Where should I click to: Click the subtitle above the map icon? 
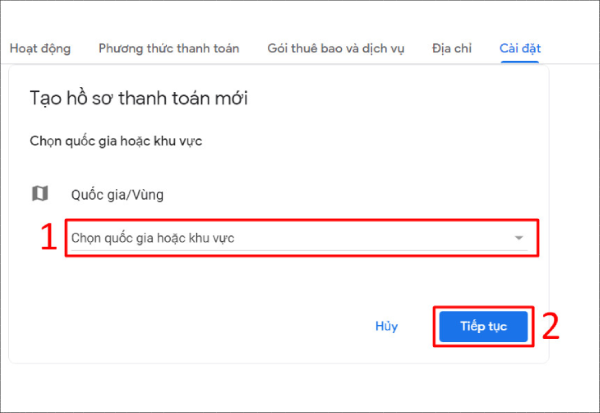116,140
